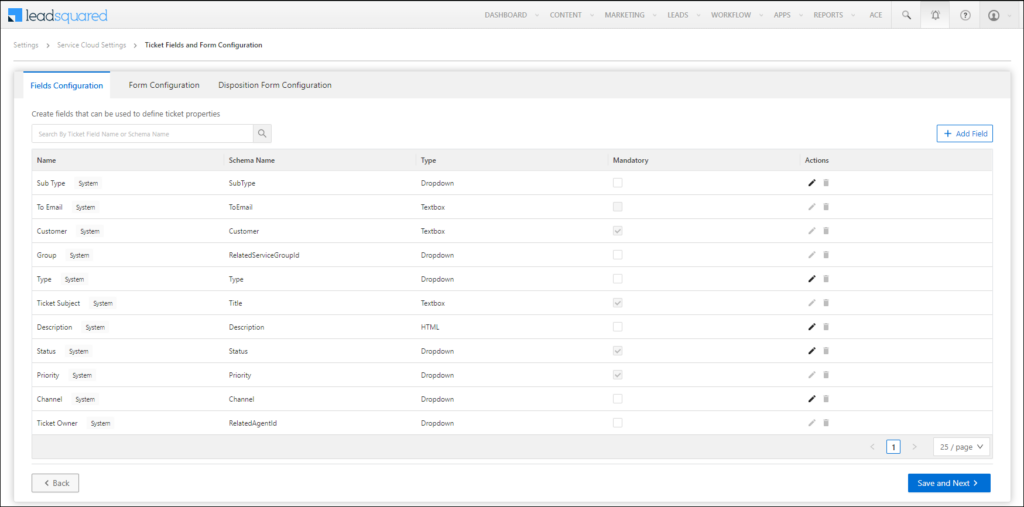This screenshot has width=1024, height=507.
Task: Edit the Description field with pencil icon
Action: click(x=812, y=327)
